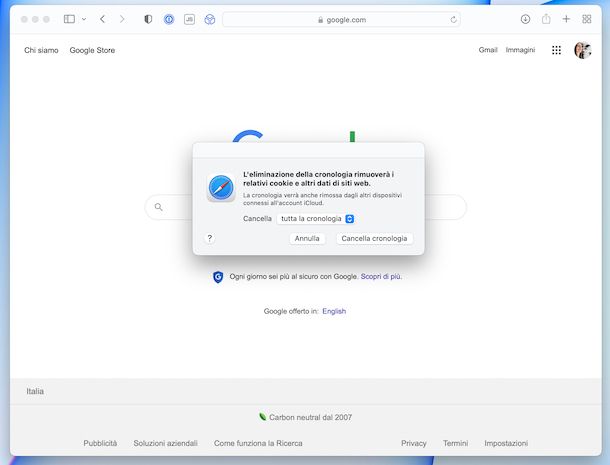Viewport: 610px width, 465px height.
Task: Open the Termini footer link
Action: pos(455,443)
